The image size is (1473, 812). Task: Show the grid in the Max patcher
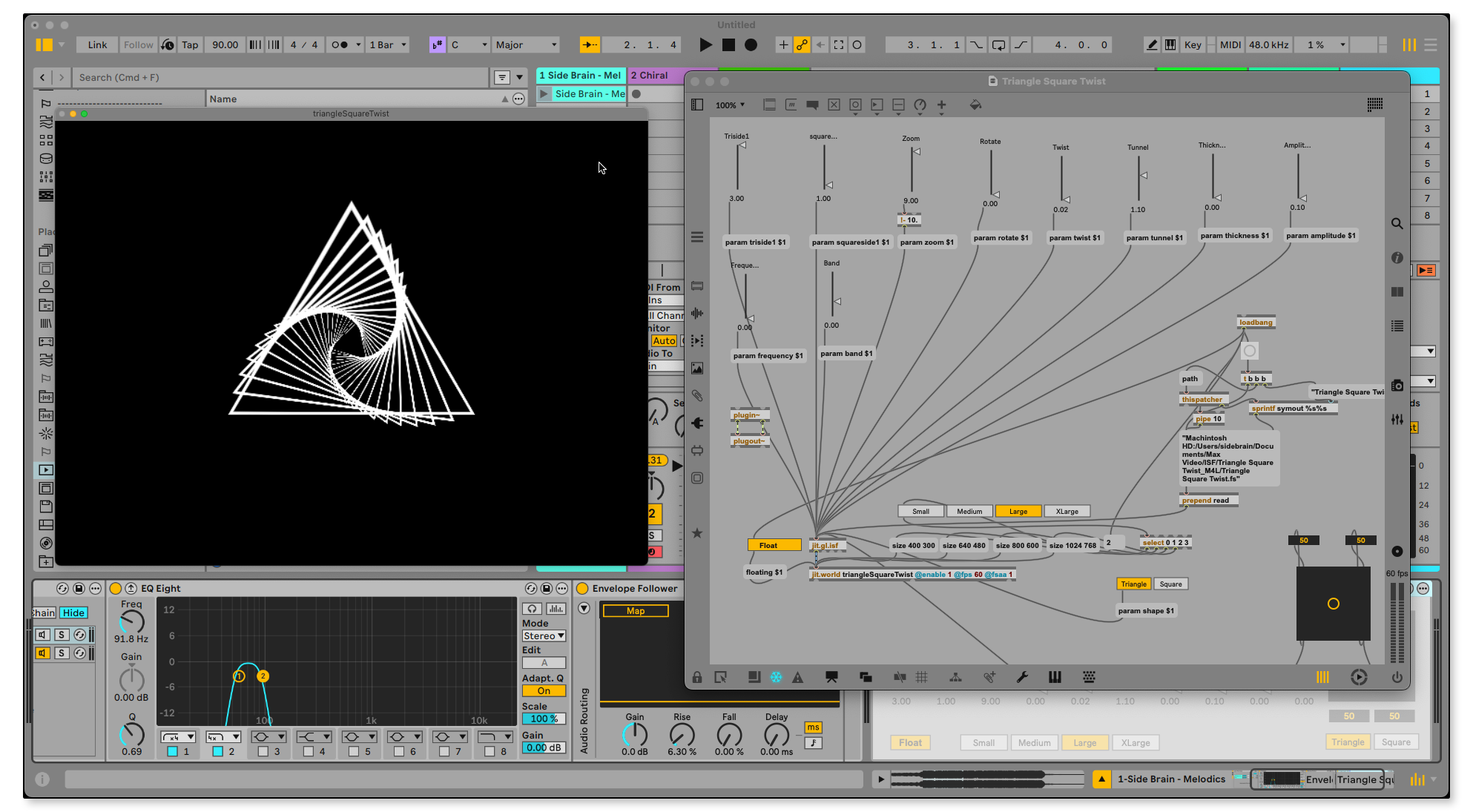coord(922,677)
